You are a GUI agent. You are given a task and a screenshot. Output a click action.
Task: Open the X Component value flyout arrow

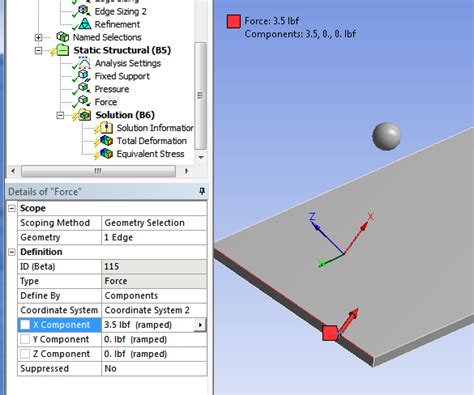point(200,325)
